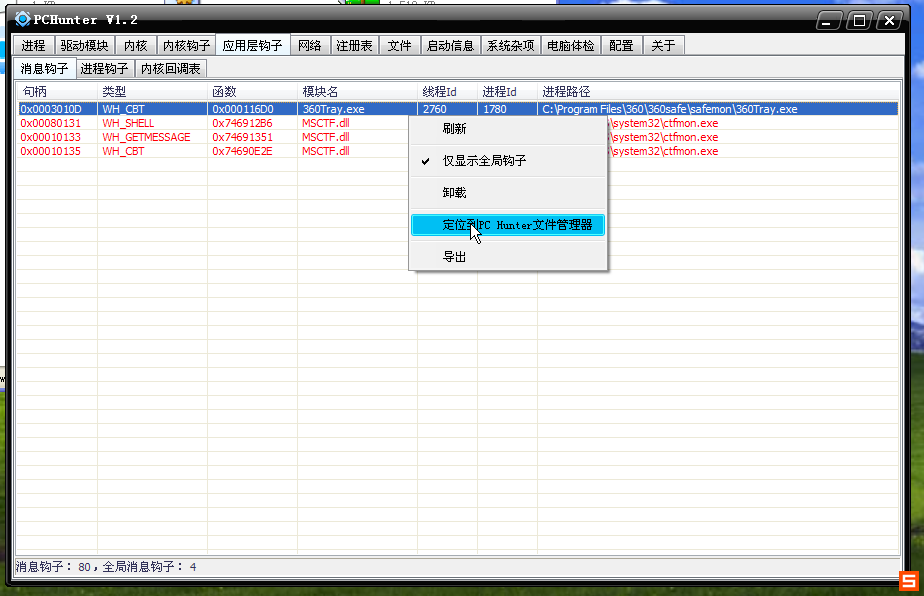Viewport: 924px width, 596px height.
Task: Click process Id 1780 cell
Action: tap(495, 109)
